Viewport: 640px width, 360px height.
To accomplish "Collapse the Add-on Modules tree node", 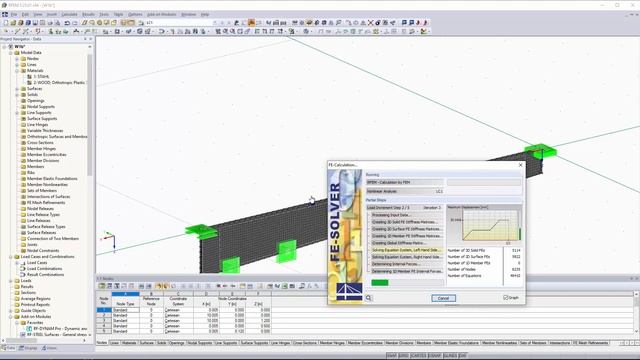I will [x=11, y=317].
